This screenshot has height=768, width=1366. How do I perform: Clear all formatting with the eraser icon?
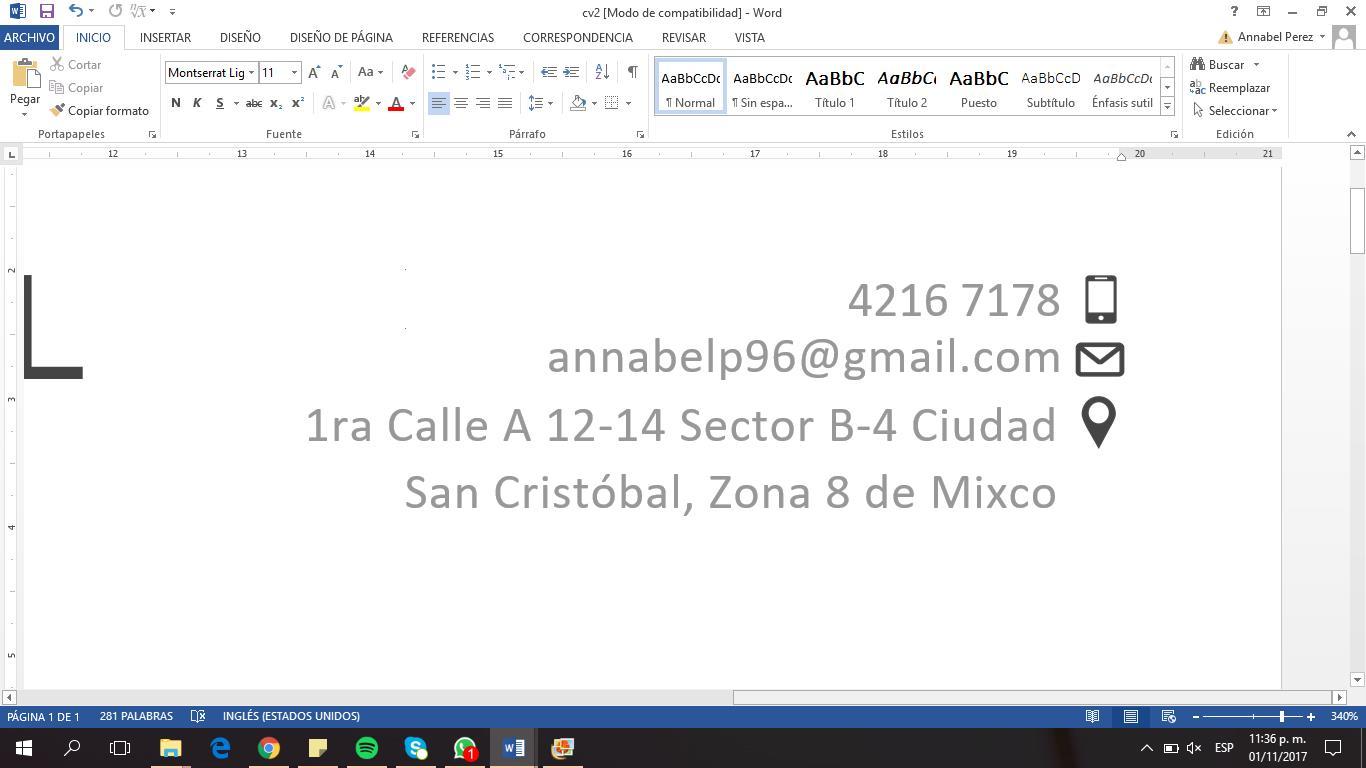[408, 72]
